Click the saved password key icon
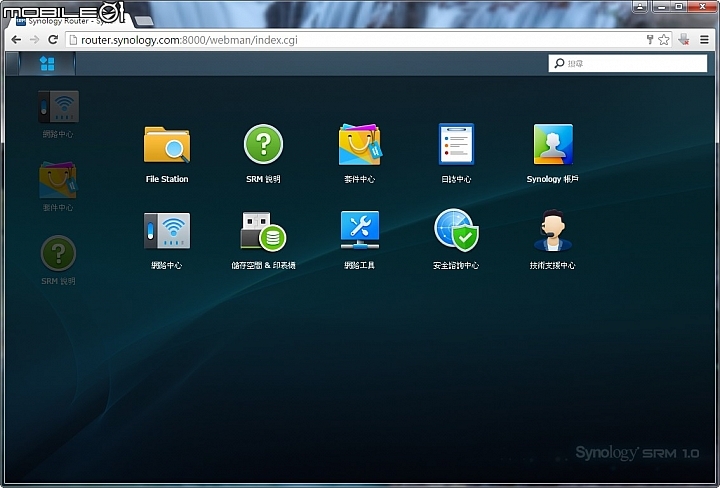 650,40
